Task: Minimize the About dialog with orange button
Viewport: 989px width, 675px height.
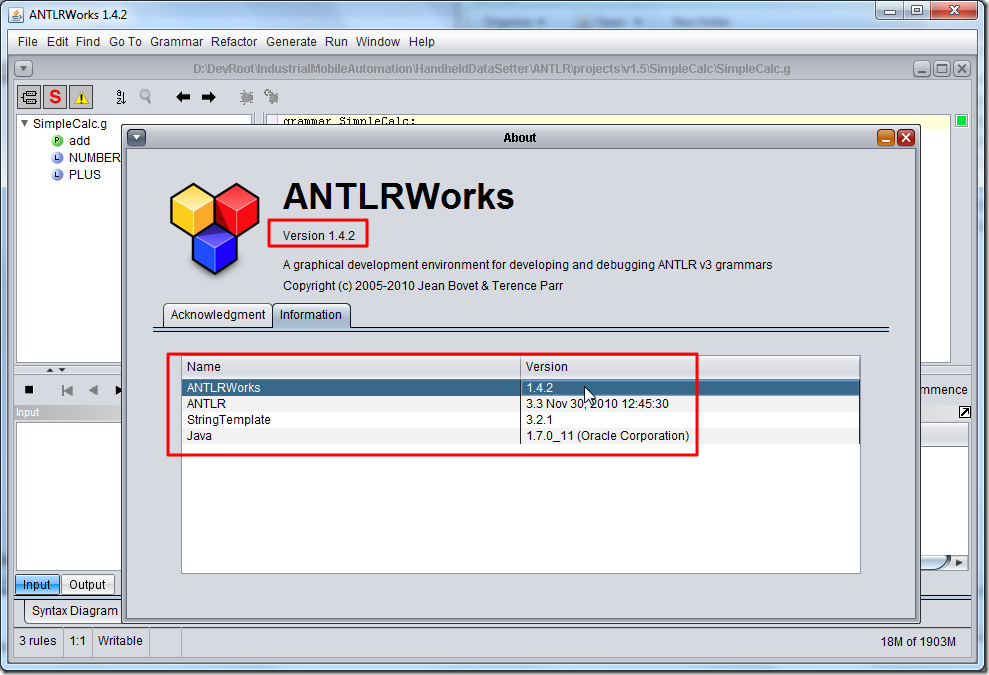Action: [x=886, y=138]
